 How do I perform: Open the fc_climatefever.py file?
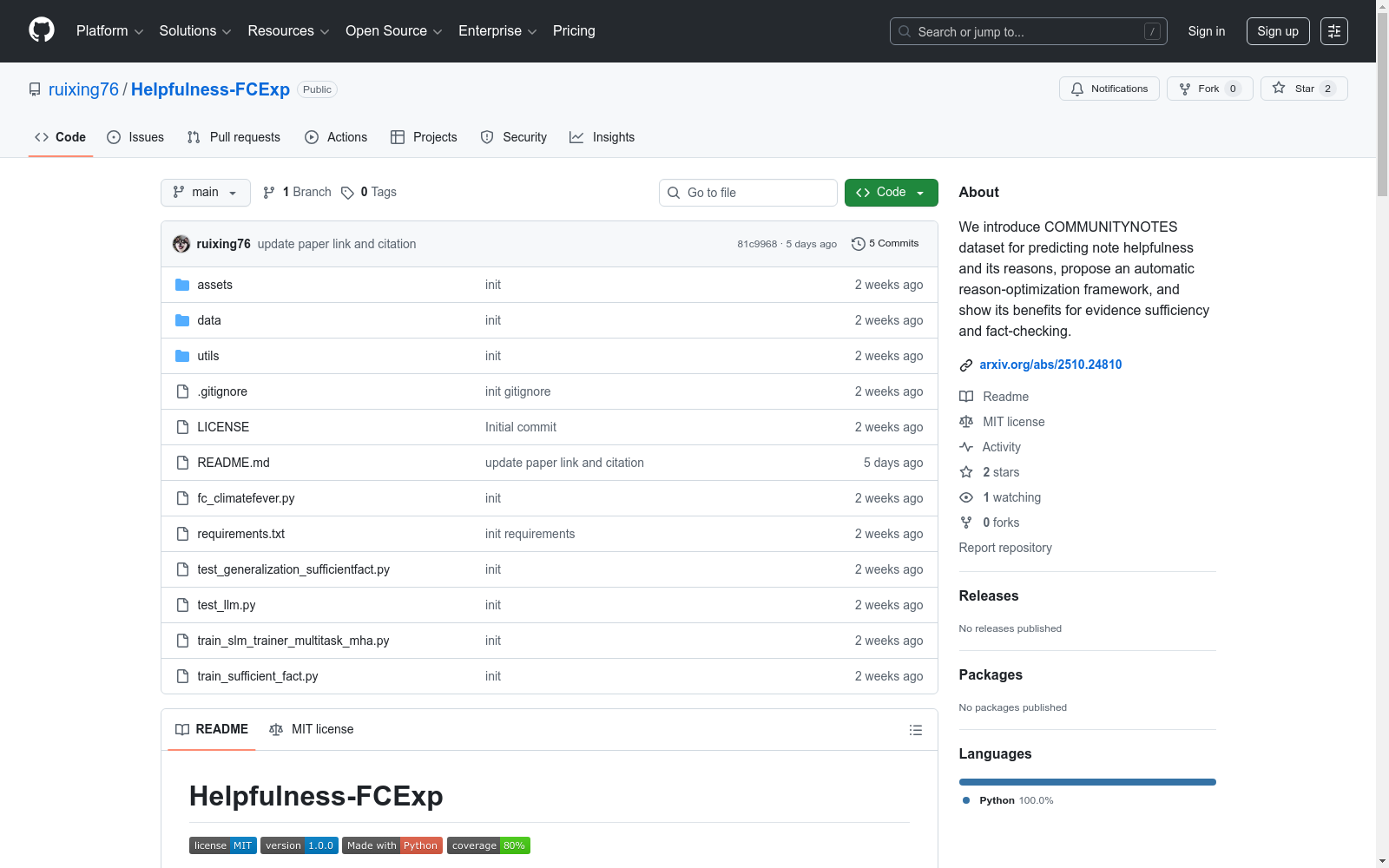(246, 498)
